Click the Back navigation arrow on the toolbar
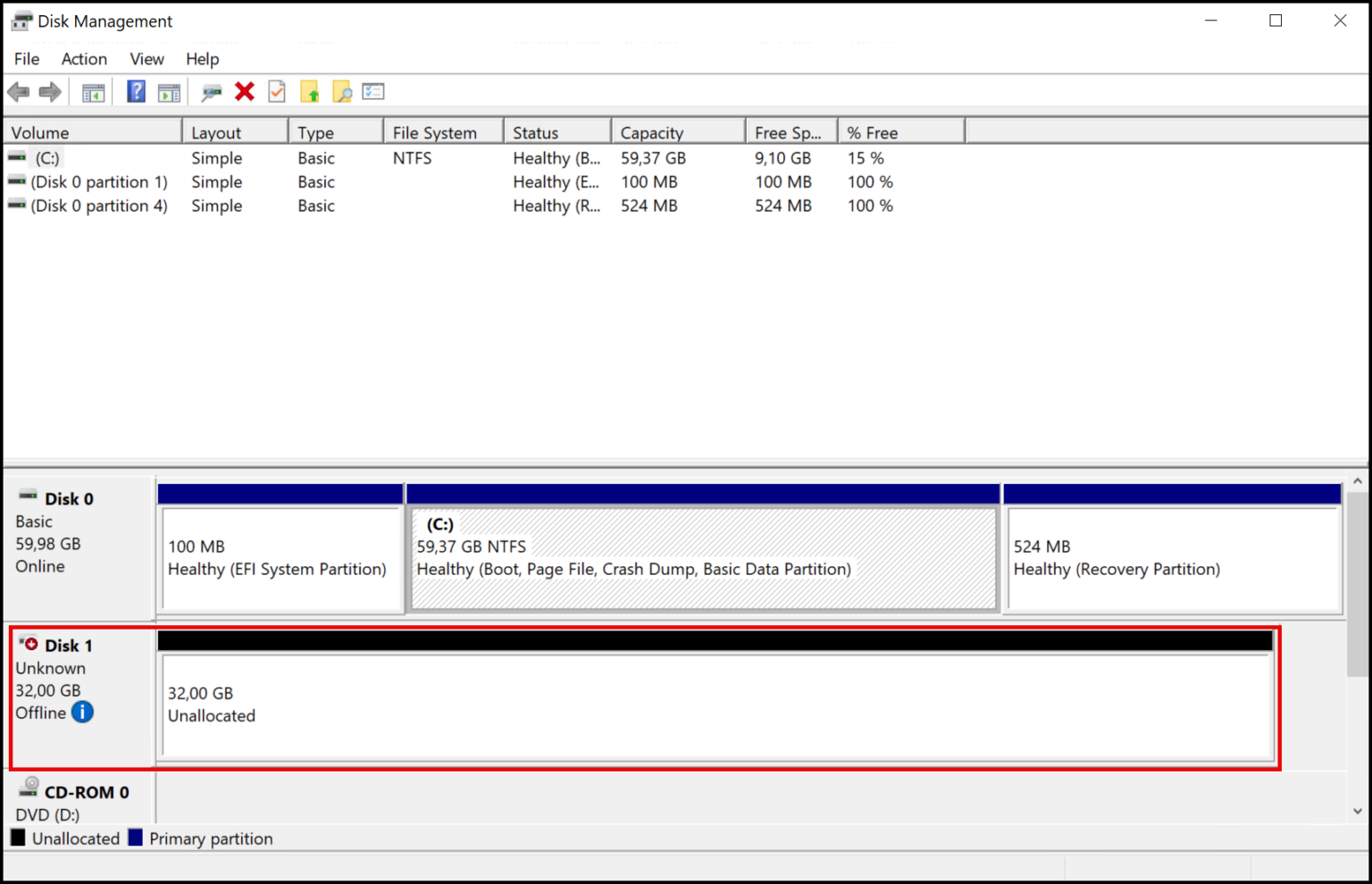 point(18,91)
